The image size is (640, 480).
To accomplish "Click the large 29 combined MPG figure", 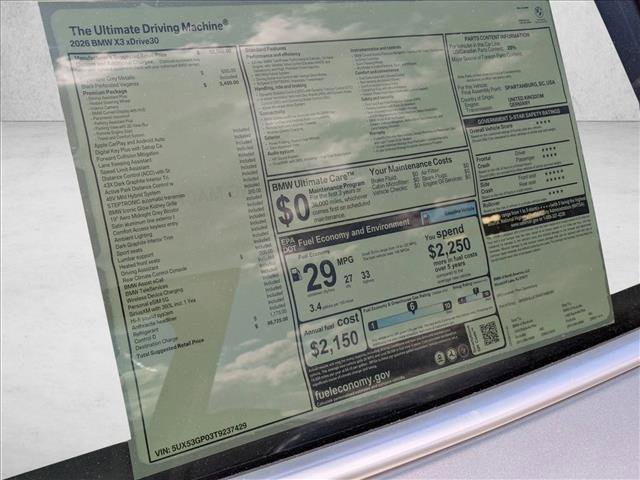I will point(320,275).
